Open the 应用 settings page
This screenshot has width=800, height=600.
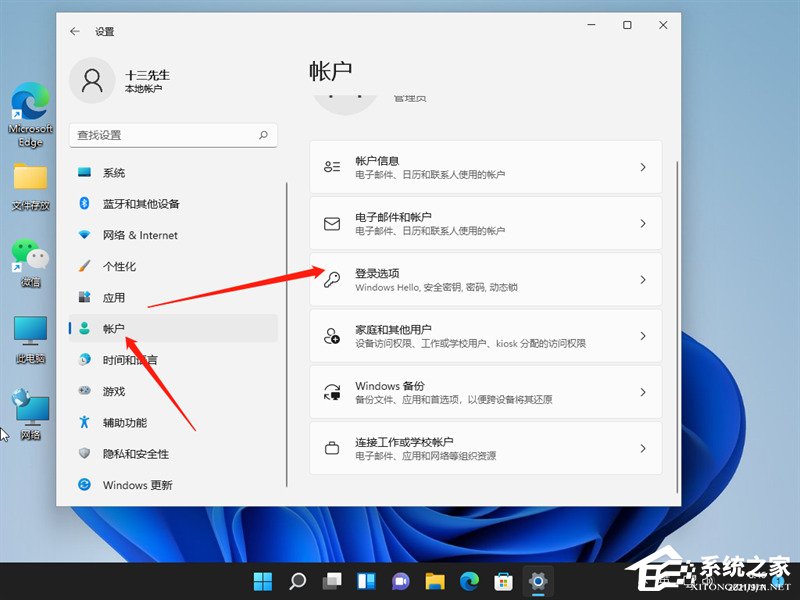click(x=113, y=296)
